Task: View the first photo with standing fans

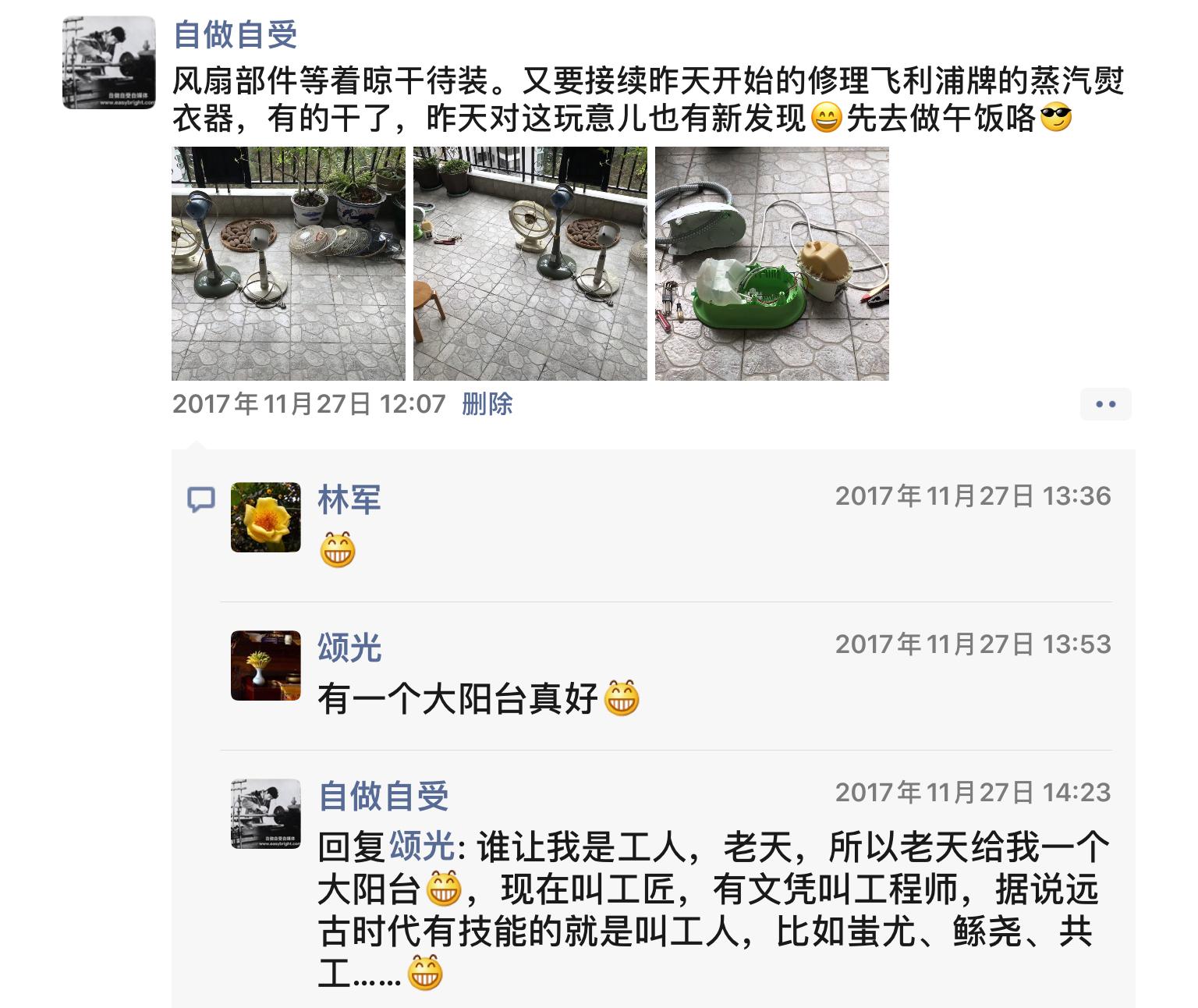Action: [289, 264]
